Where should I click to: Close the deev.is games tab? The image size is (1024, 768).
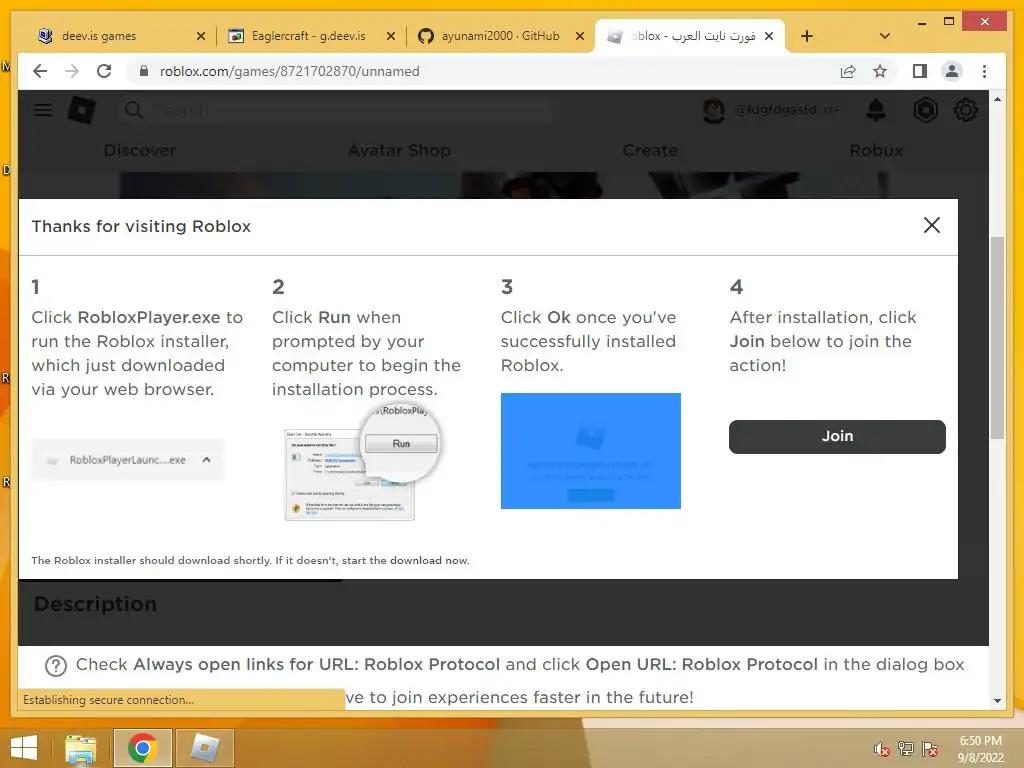coord(200,36)
